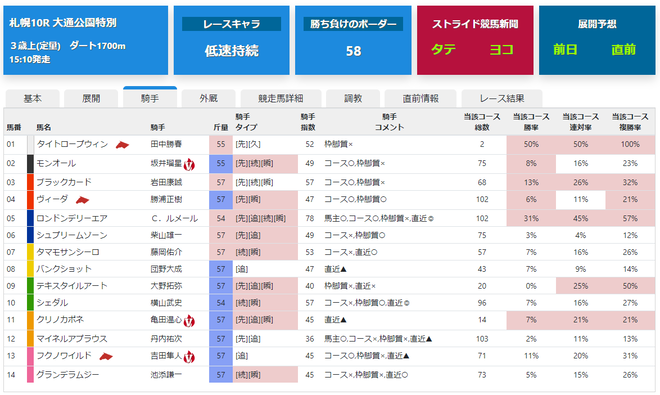The image size is (660, 395).
Task: Click jockey name 柴山雄一
Action: point(166,235)
